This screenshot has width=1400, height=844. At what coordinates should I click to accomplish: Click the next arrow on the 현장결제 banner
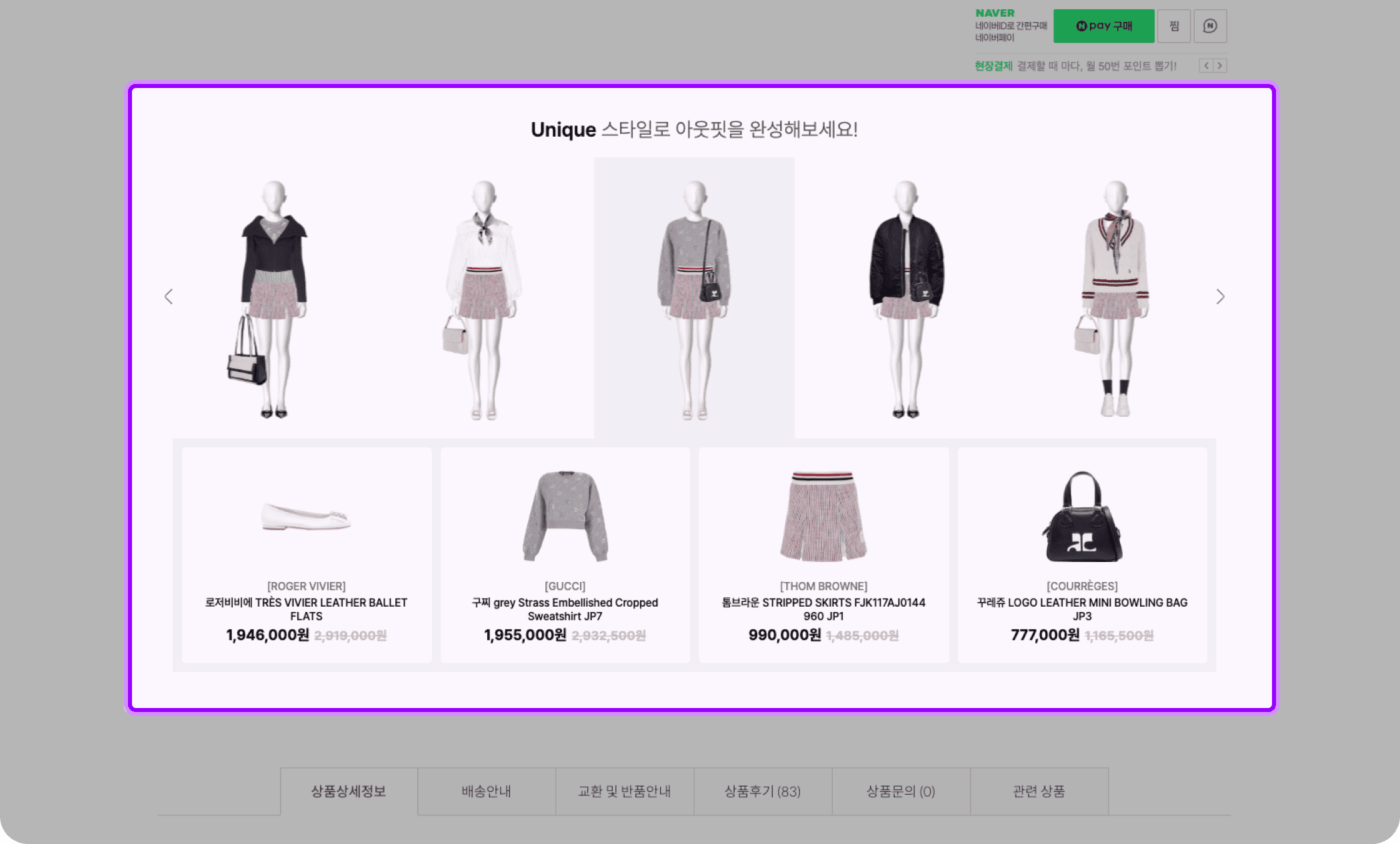pyautogui.click(x=1220, y=66)
